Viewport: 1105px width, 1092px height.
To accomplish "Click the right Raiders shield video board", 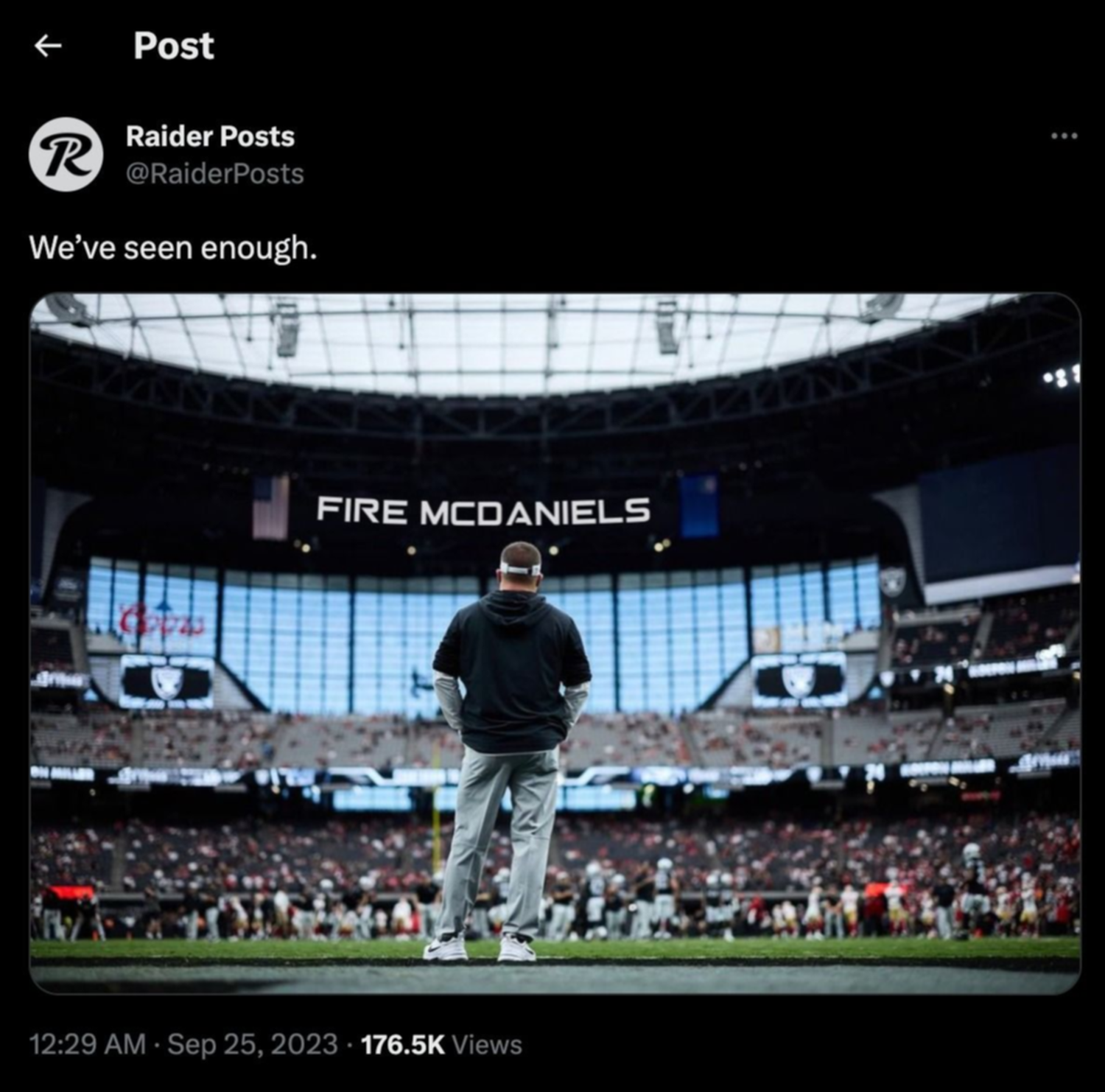I will 799,679.
